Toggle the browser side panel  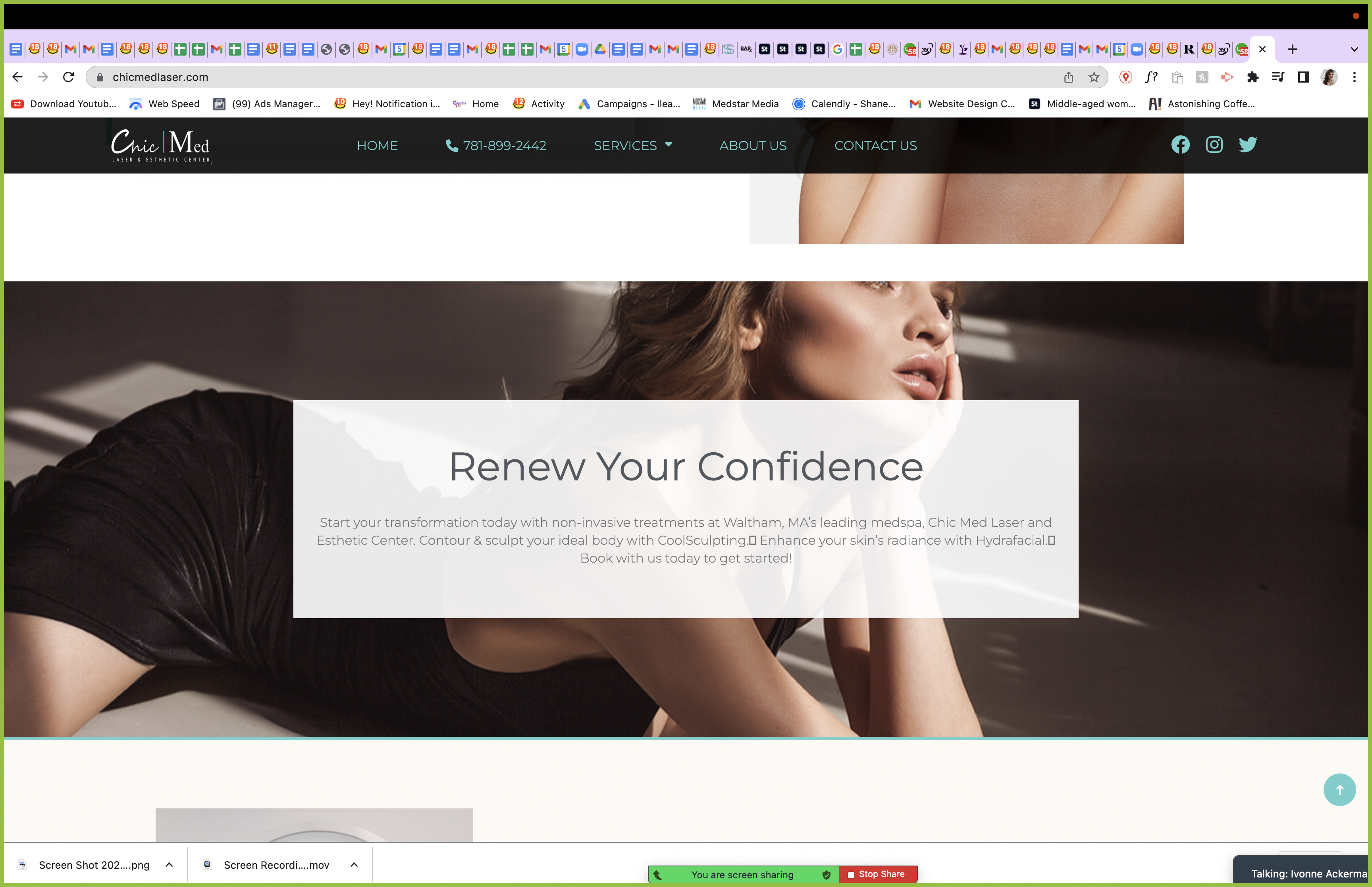(1303, 77)
